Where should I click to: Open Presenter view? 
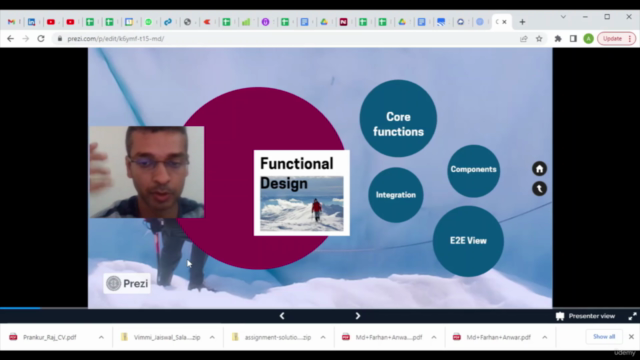tap(585, 316)
